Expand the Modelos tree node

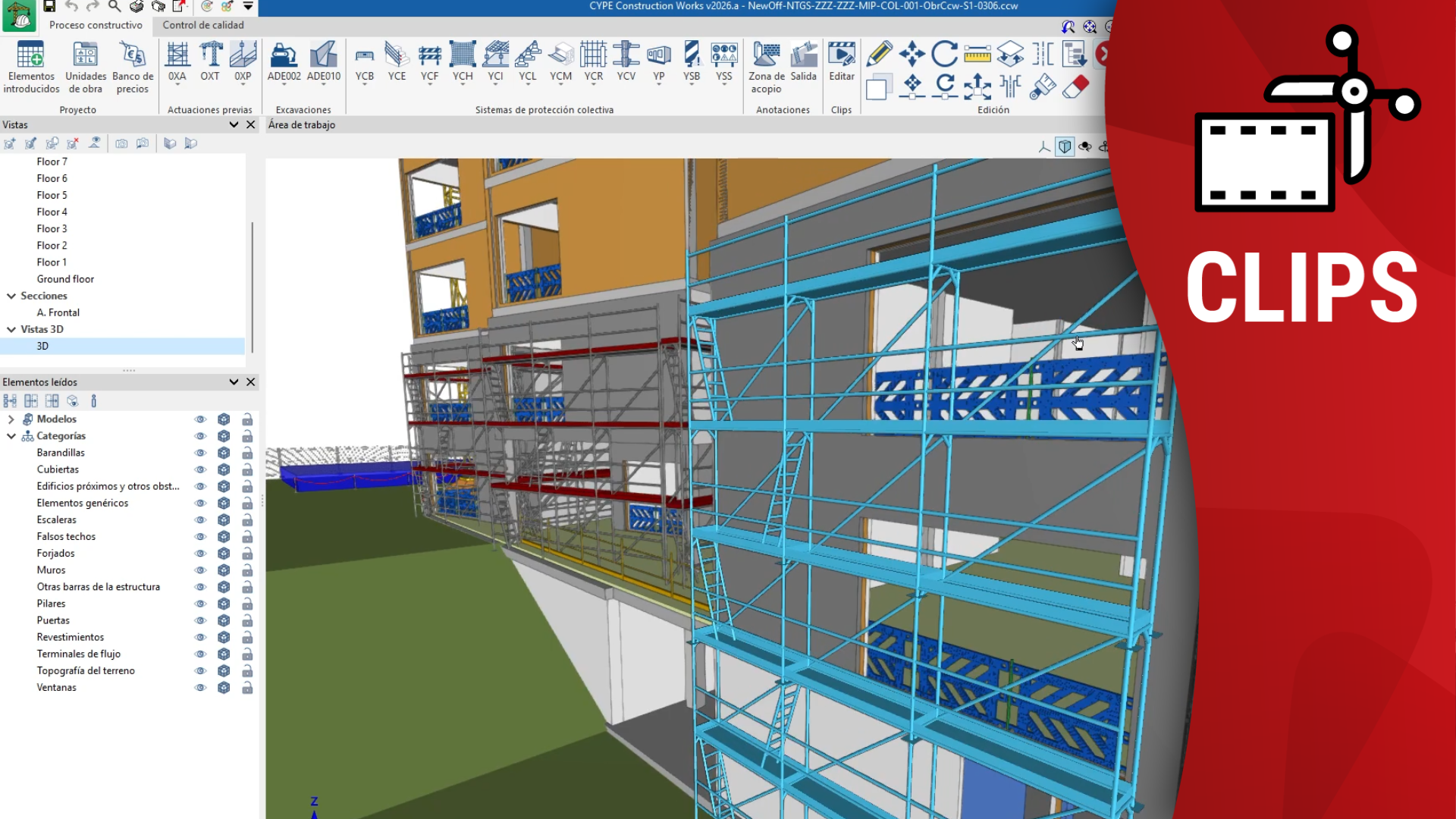[11, 419]
